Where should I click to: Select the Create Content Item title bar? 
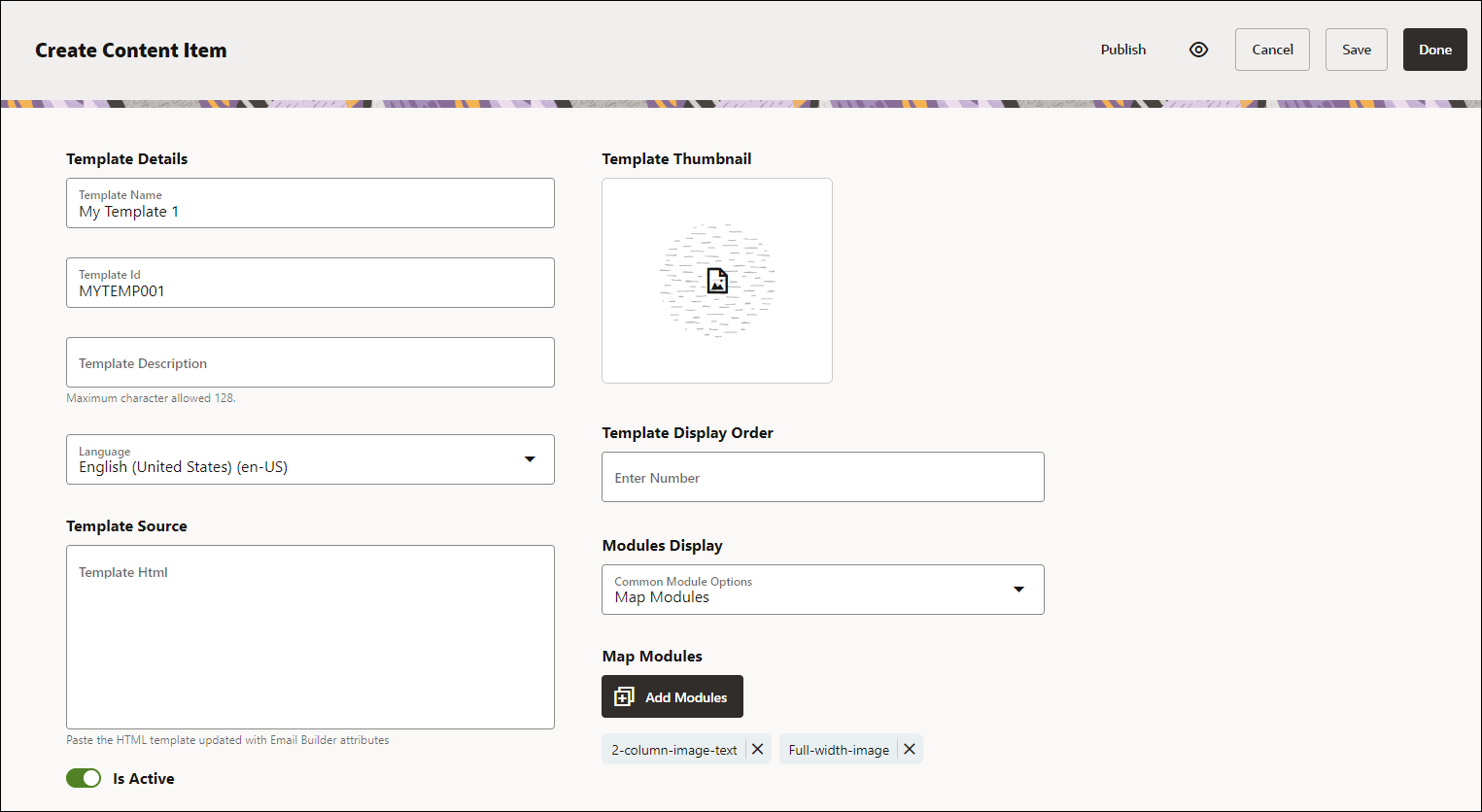pyautogui.click(x=130, y=51)
